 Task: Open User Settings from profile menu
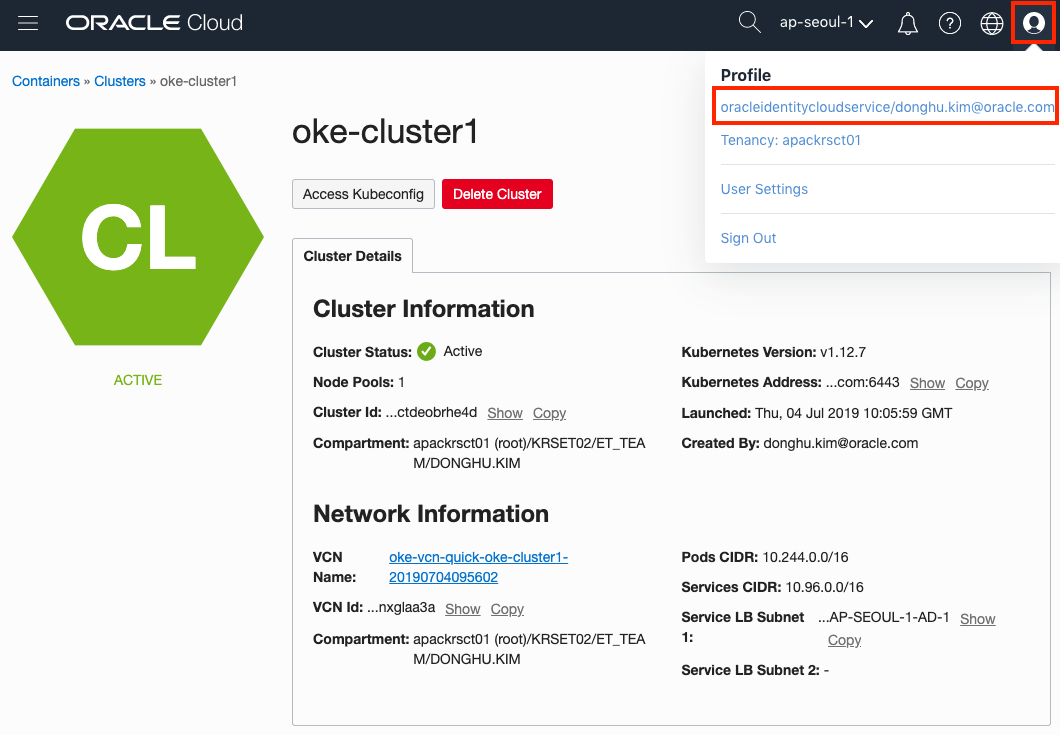[x=764, y=189]
